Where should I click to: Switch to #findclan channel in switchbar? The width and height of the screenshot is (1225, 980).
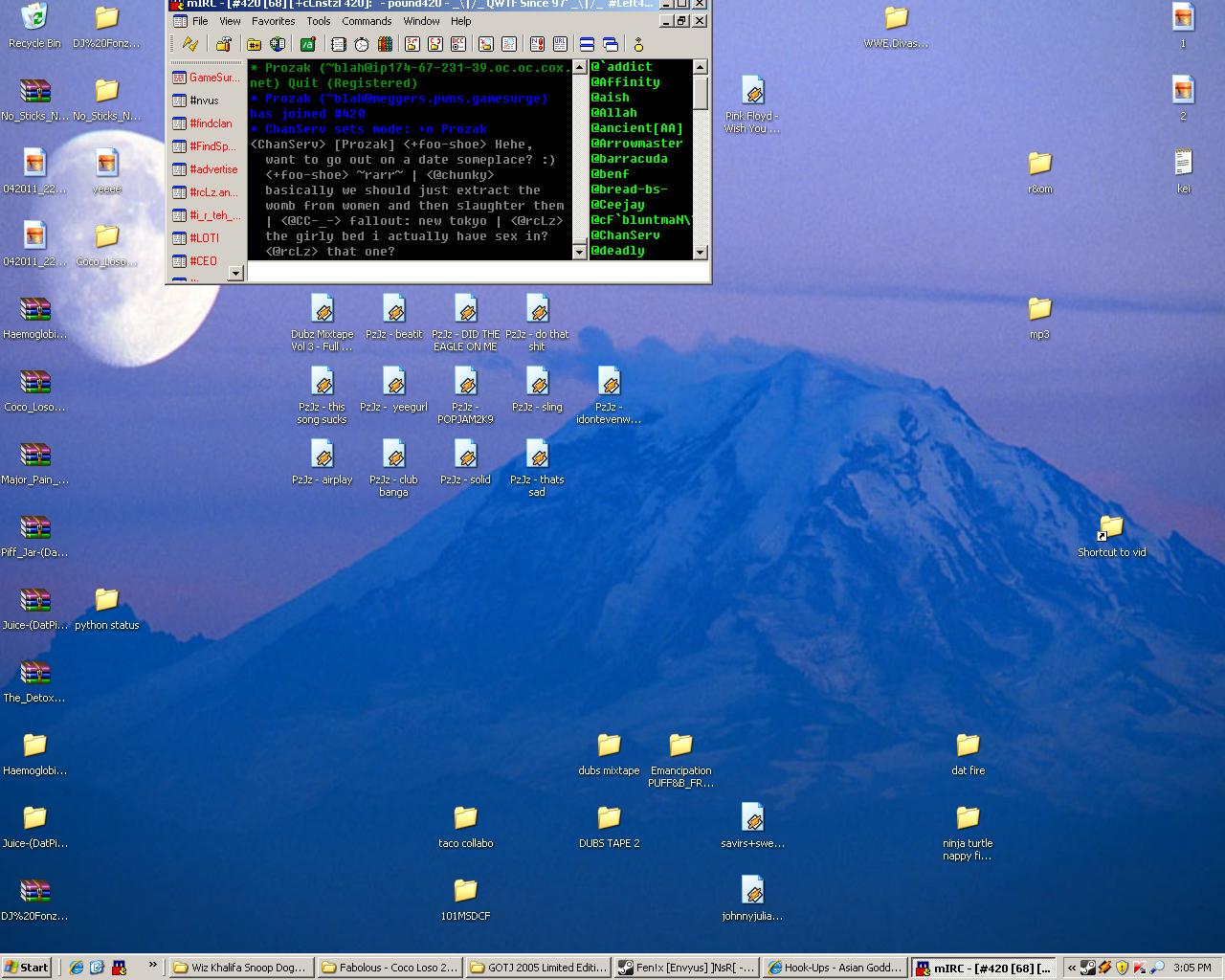(x=210, y=123)
